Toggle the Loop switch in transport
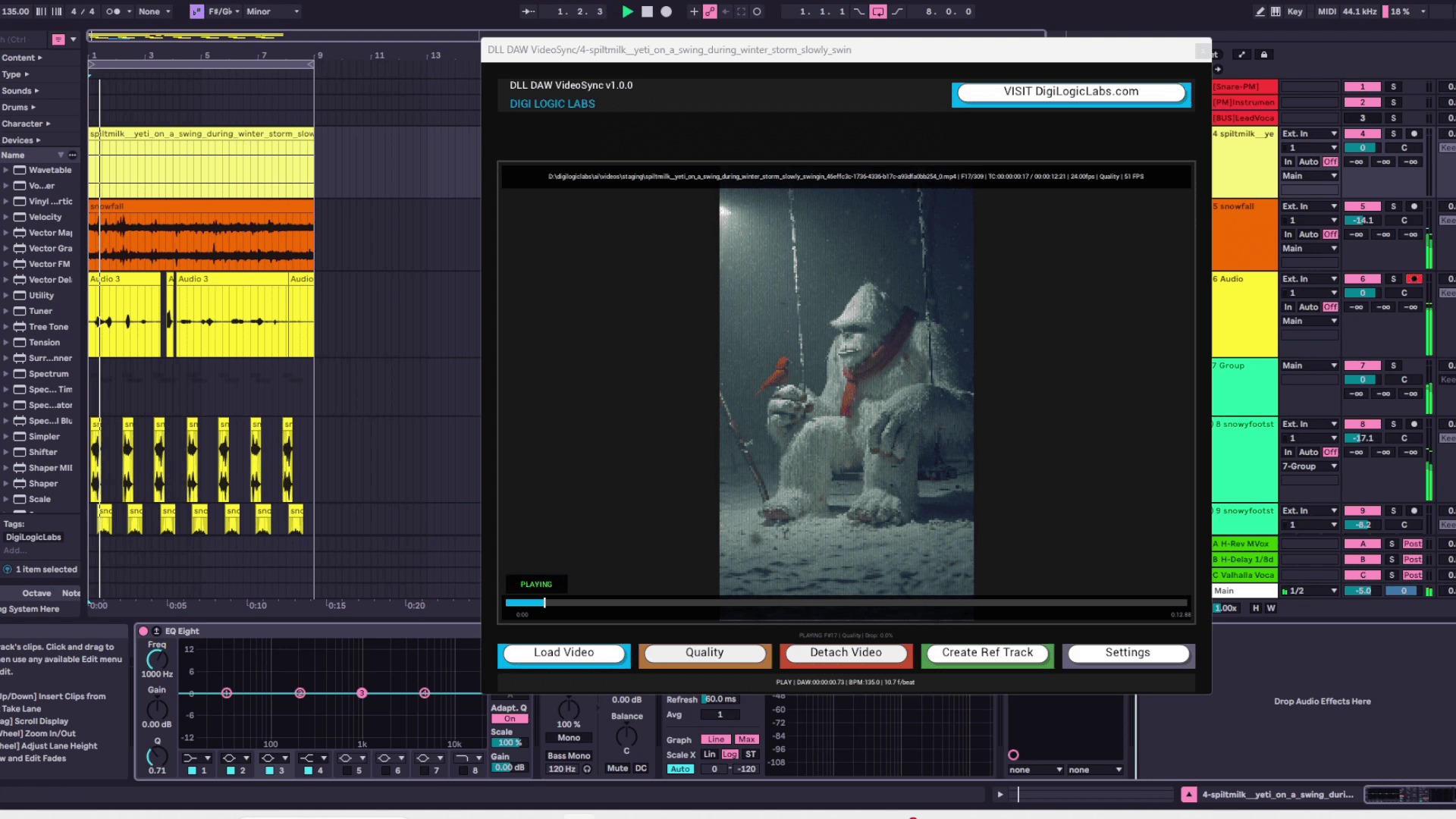 877,11
